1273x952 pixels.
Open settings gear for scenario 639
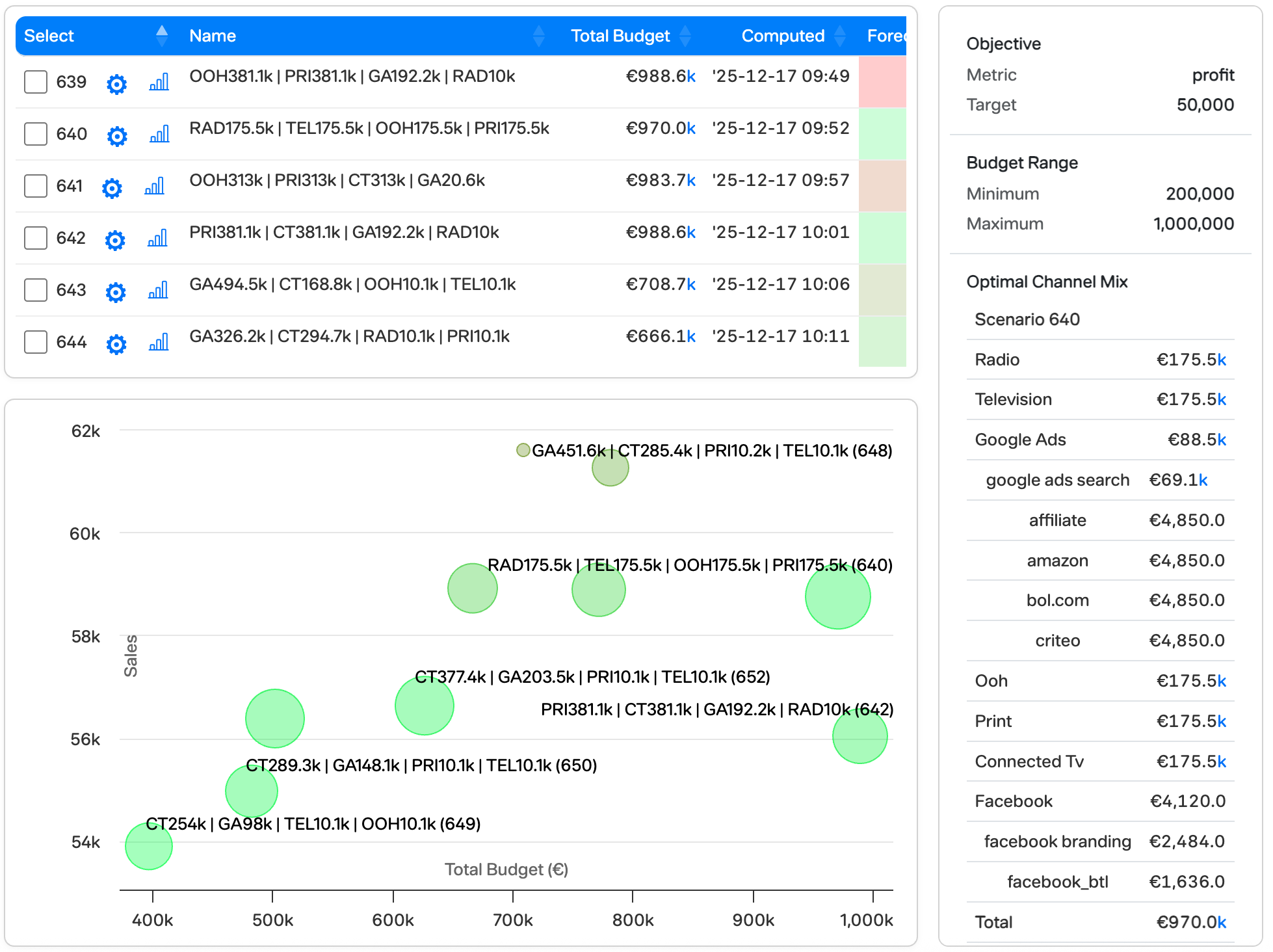click(x=116, y=84)
